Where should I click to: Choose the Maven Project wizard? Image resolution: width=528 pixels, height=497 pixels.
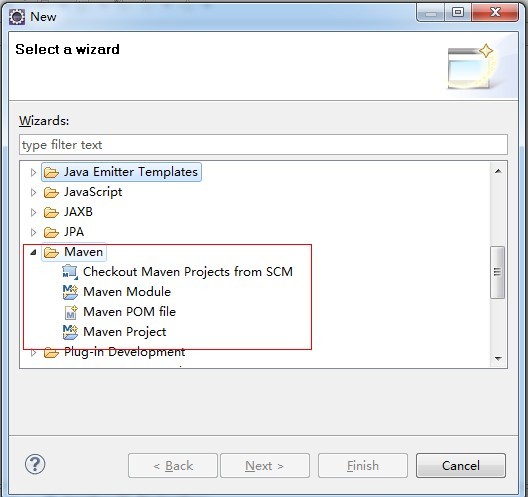click(125, 332)
